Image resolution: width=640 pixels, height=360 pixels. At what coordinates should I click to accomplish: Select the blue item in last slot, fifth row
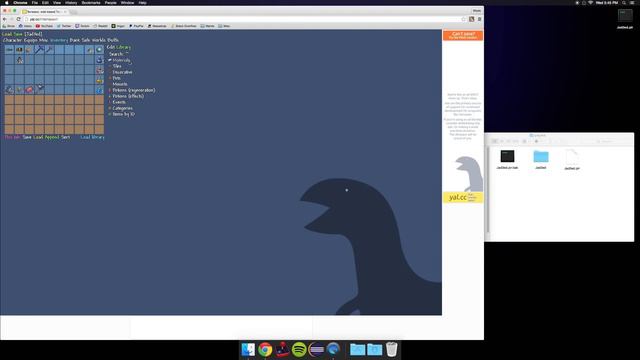(99, 90)
